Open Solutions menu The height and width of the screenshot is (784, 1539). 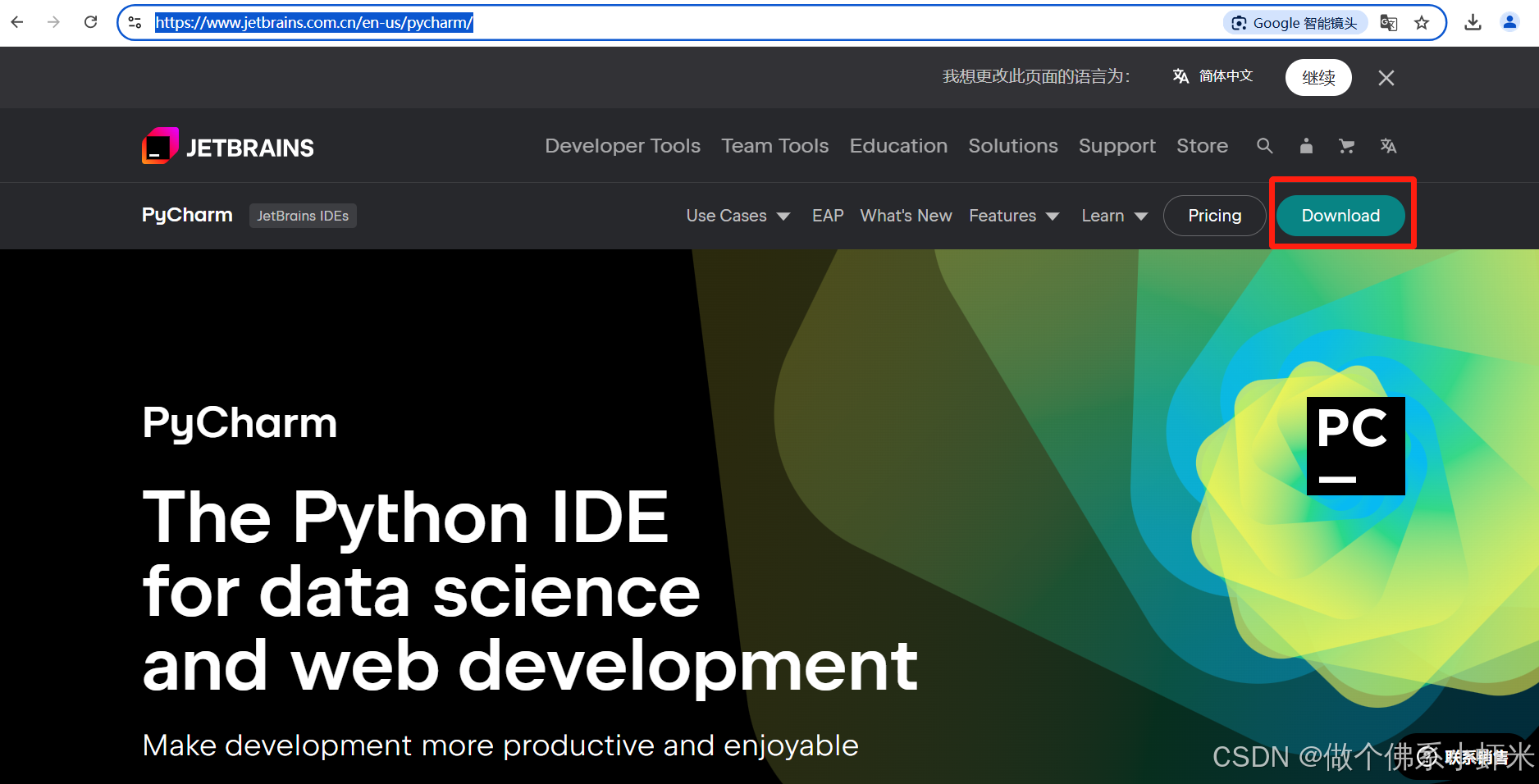(1013, 146)
